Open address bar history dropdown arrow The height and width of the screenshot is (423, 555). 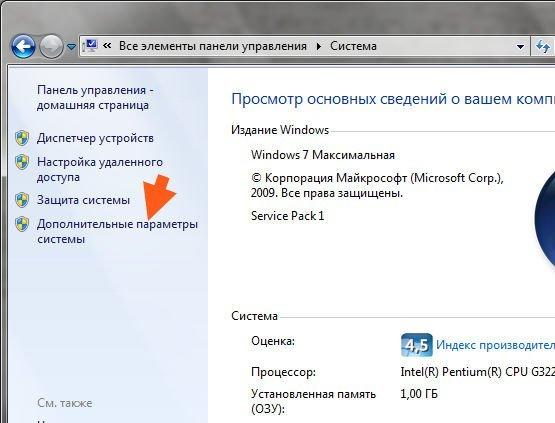[520, 46]
